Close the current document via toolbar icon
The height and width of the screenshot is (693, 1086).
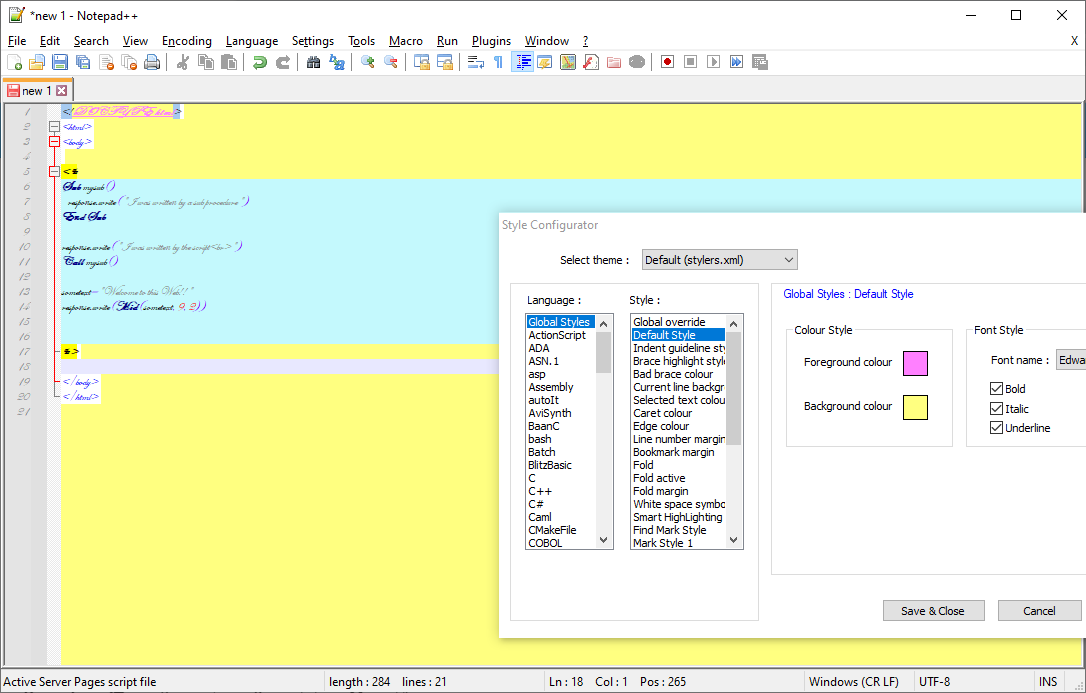[x=106, y=62]
